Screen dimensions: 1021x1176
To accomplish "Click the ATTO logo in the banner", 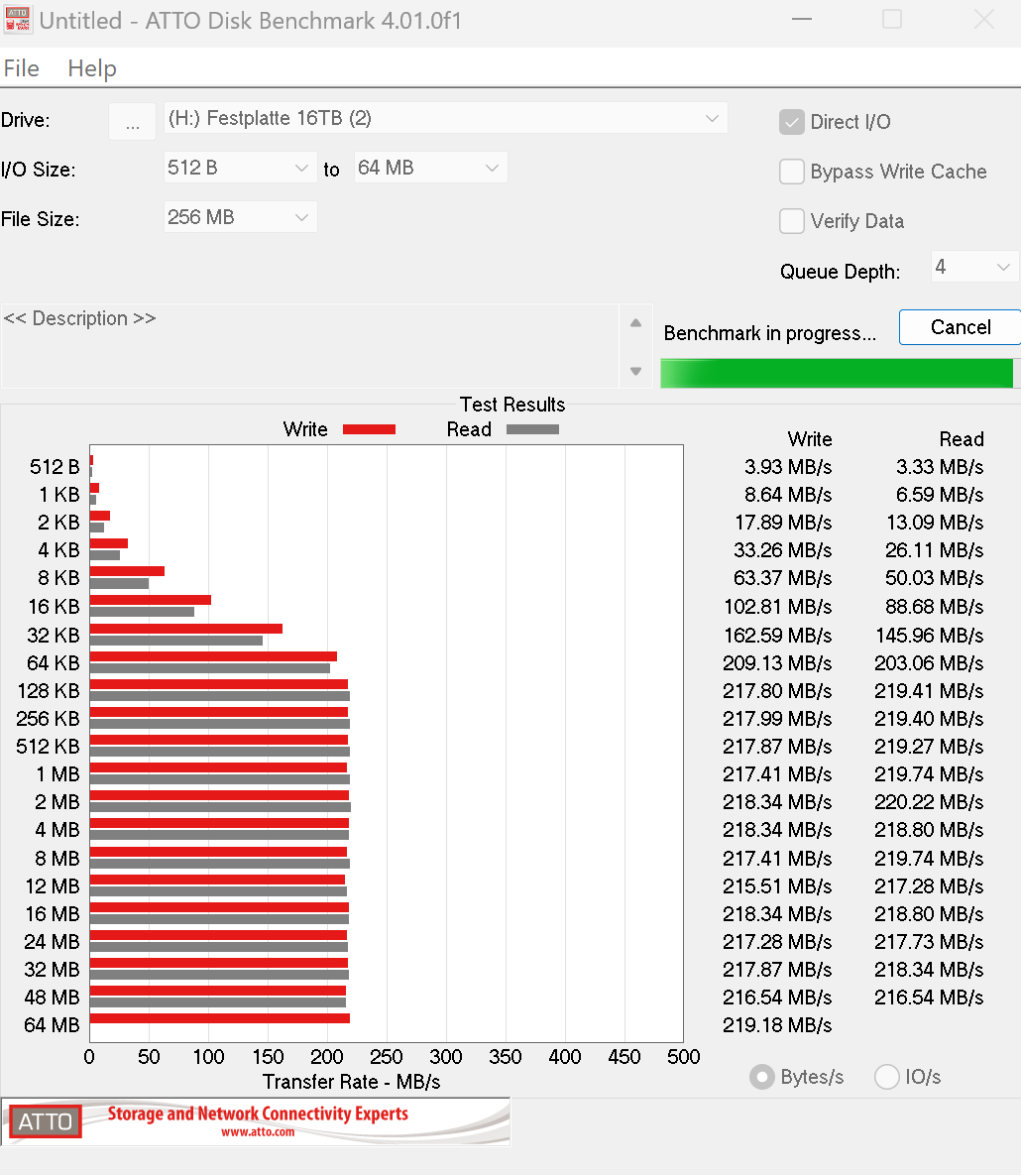I will pos(45,1121).
